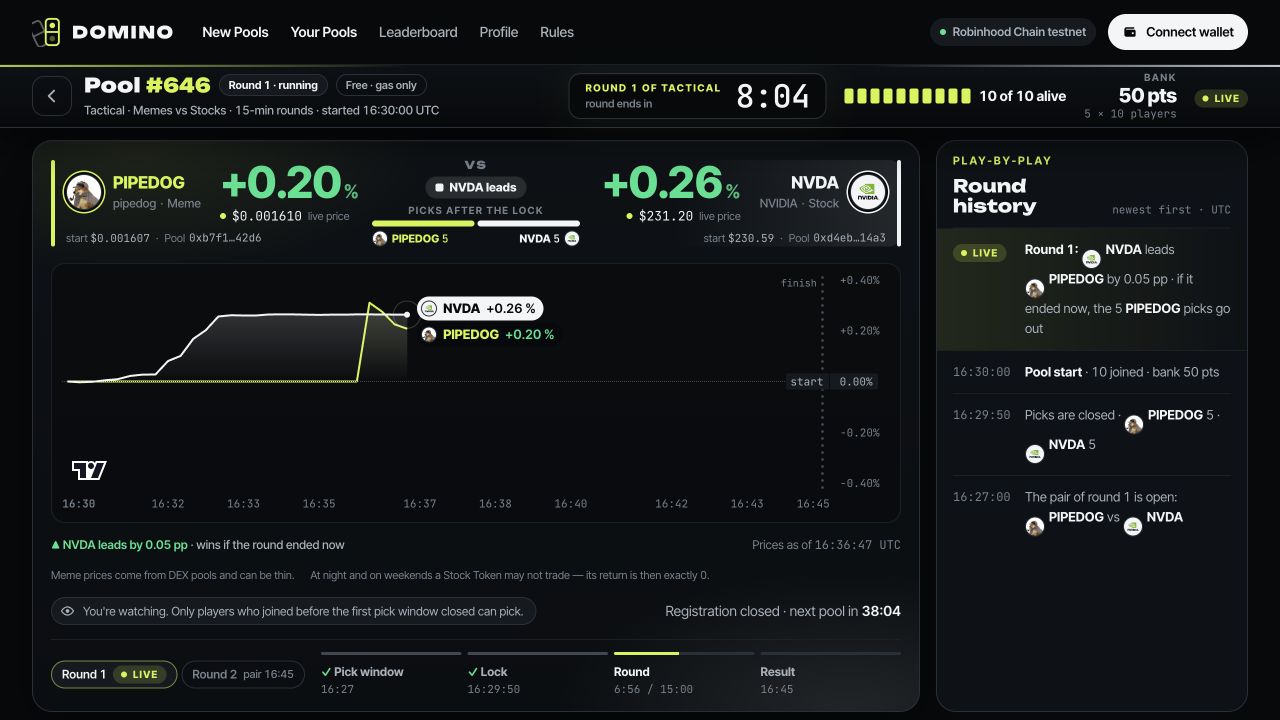
Task: Click the checkmark next to Pick window
Action: (326, 672)
